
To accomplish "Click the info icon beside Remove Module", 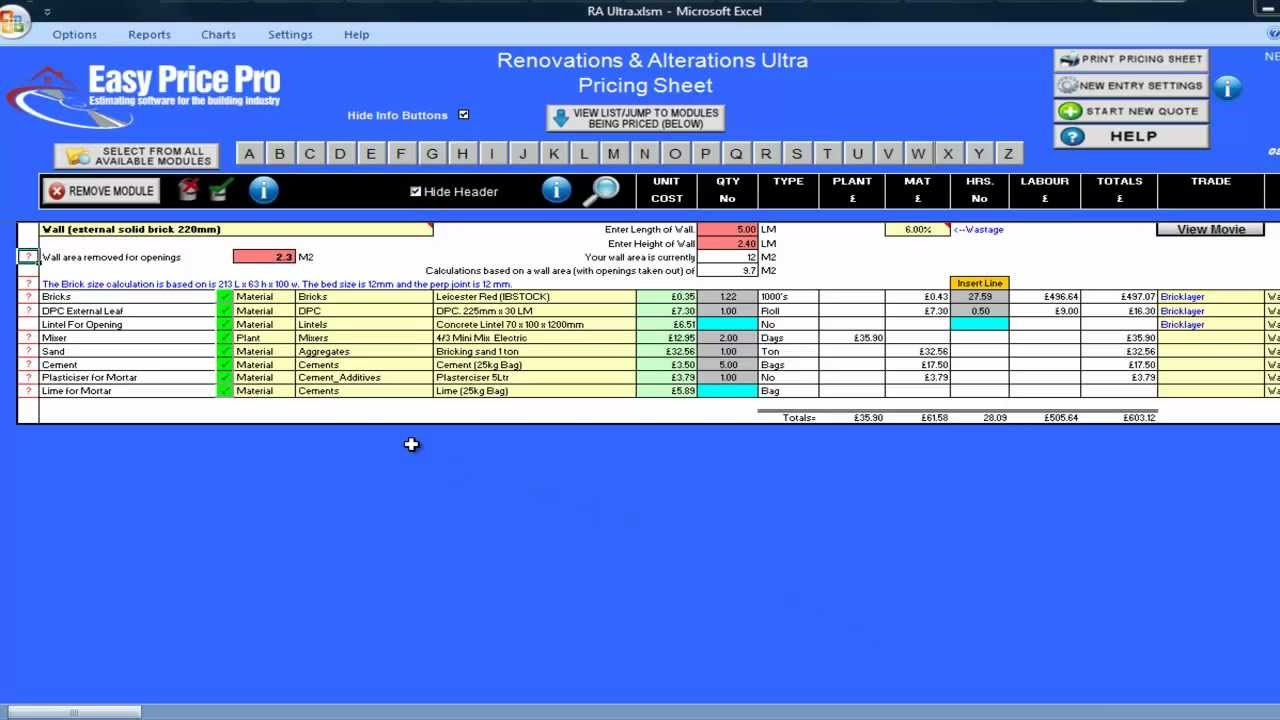I will click(x=263, y=190).
